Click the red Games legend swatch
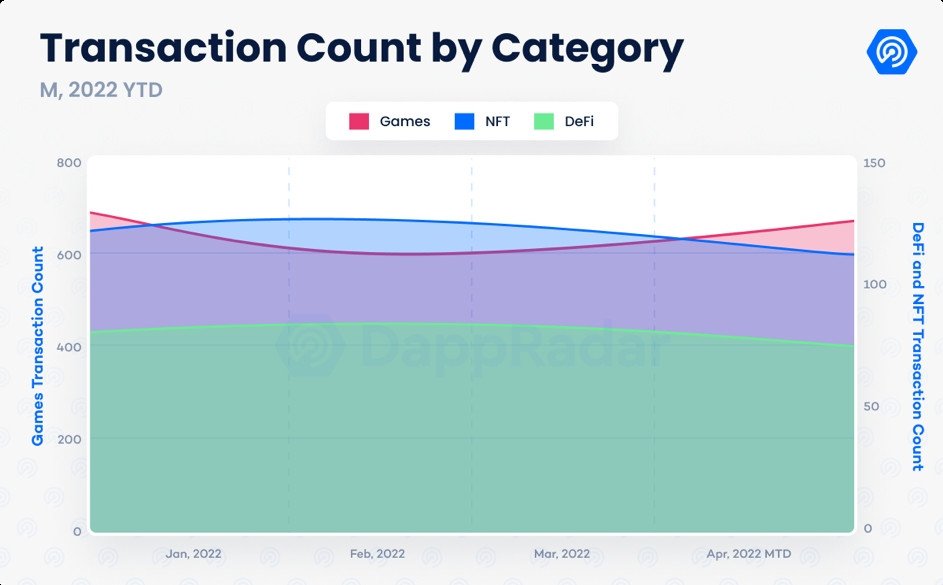The height and width of the screenshot is (585, 943). [x=359, y=121]
